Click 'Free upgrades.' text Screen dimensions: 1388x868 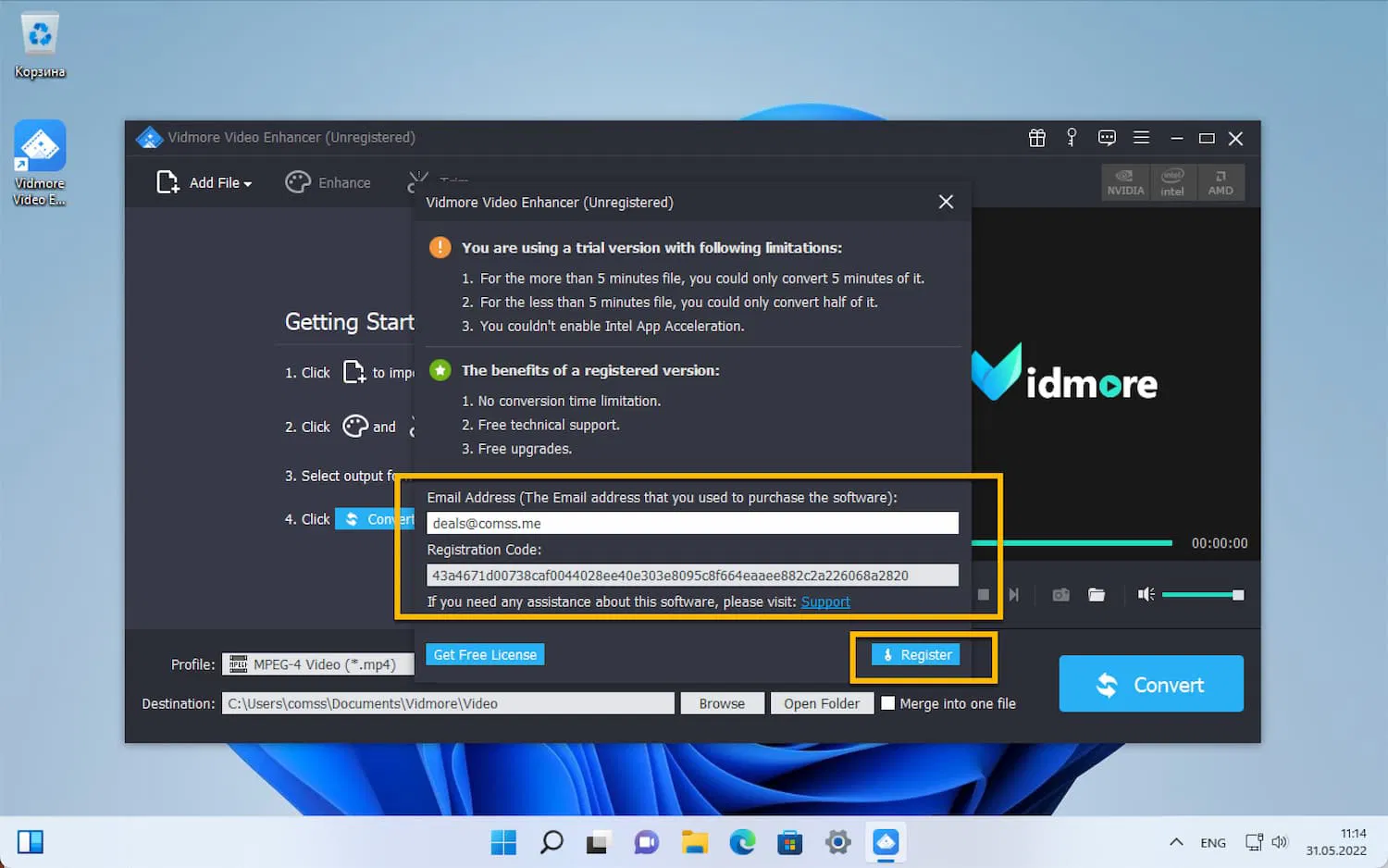(x=525, y=449)
